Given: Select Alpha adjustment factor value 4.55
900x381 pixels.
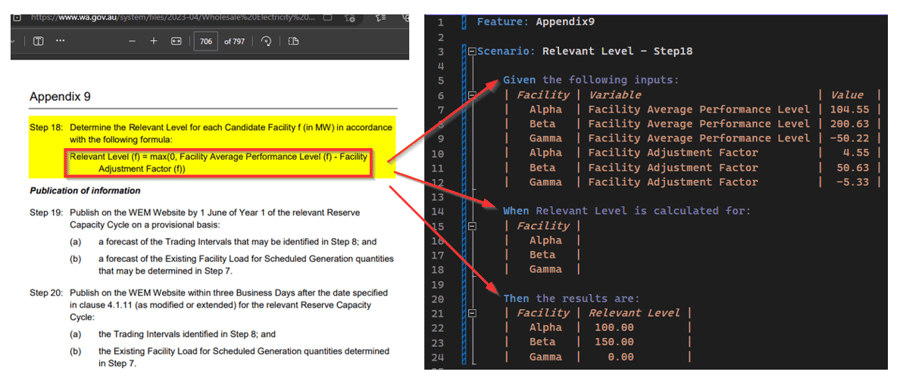Looking at the screenshot, I should click(x=857, y=153).
